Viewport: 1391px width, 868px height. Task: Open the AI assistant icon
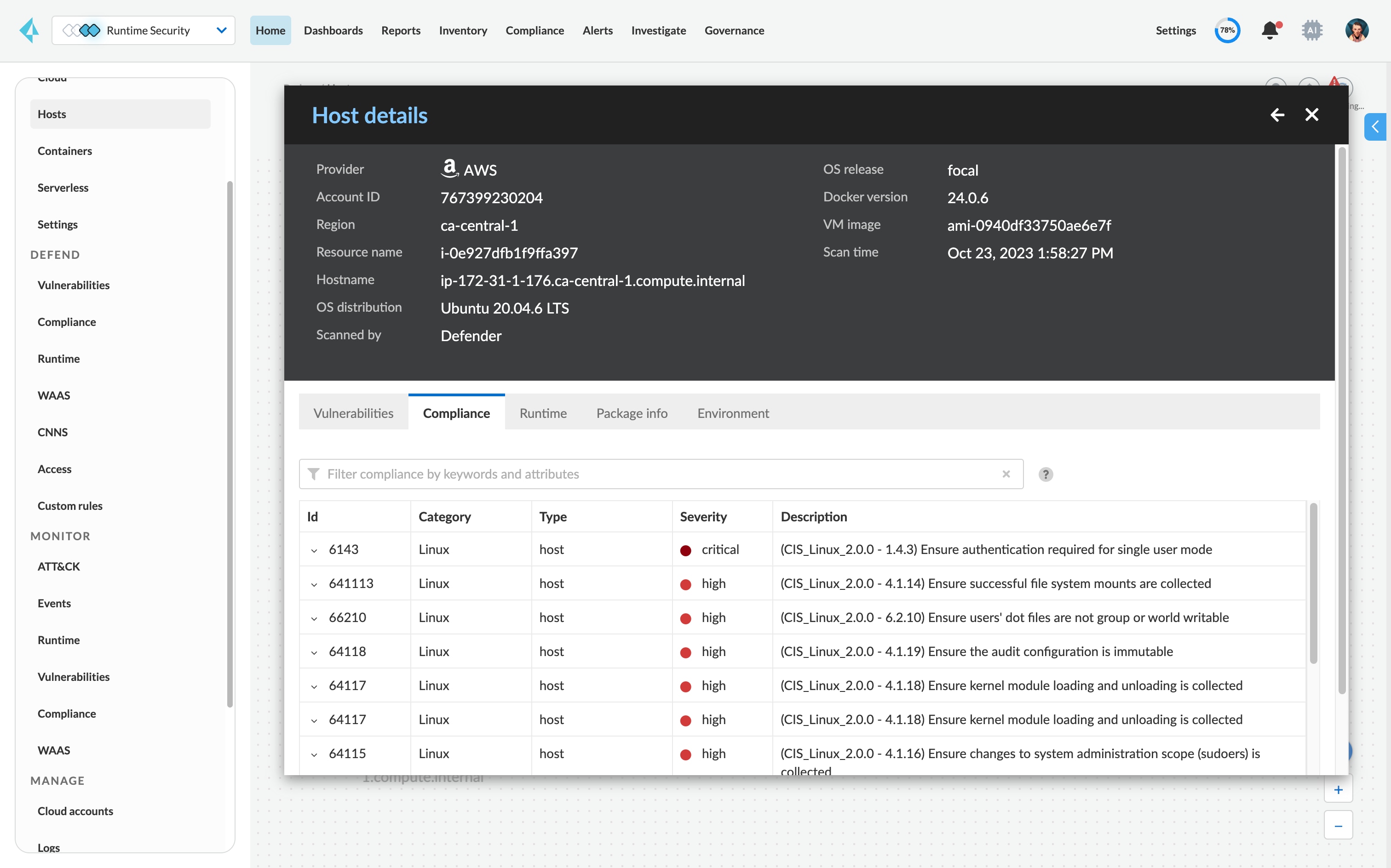(1312, 30)
